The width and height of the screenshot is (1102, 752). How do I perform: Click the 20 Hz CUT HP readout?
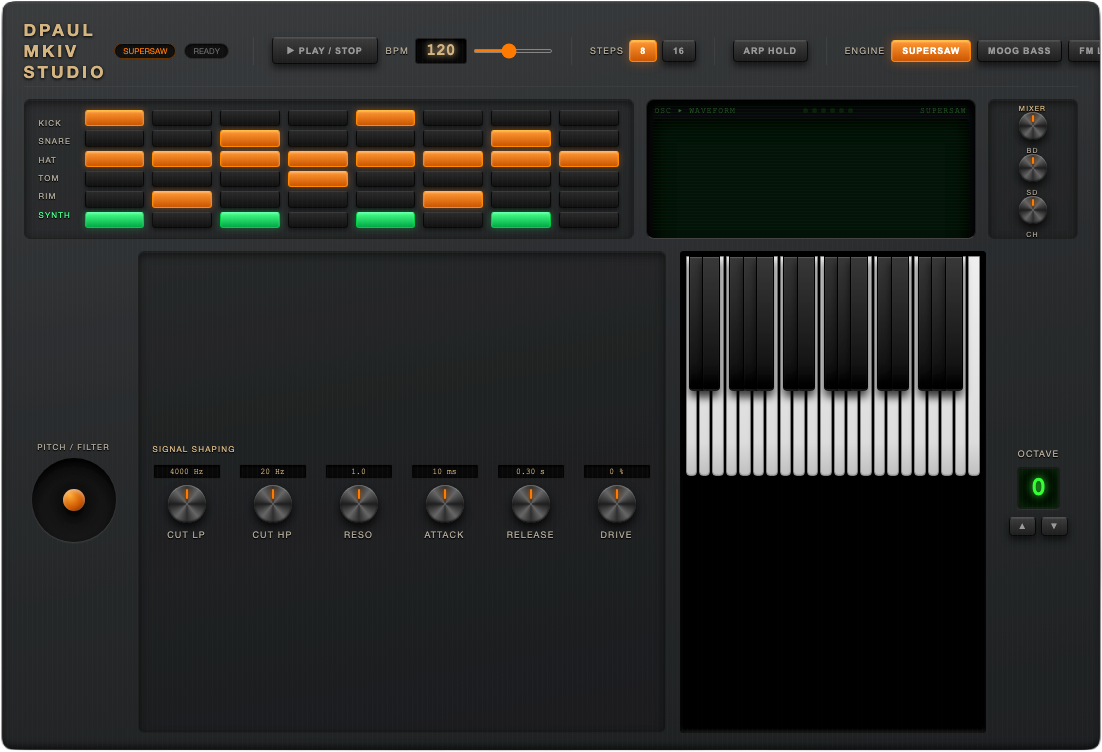tap(273, 472)
